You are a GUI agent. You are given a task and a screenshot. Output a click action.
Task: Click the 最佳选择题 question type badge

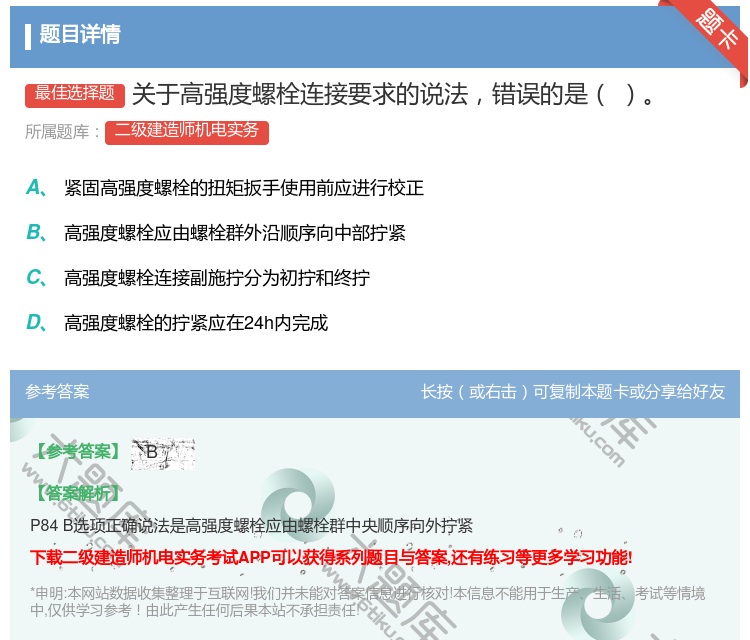[75, 94]
